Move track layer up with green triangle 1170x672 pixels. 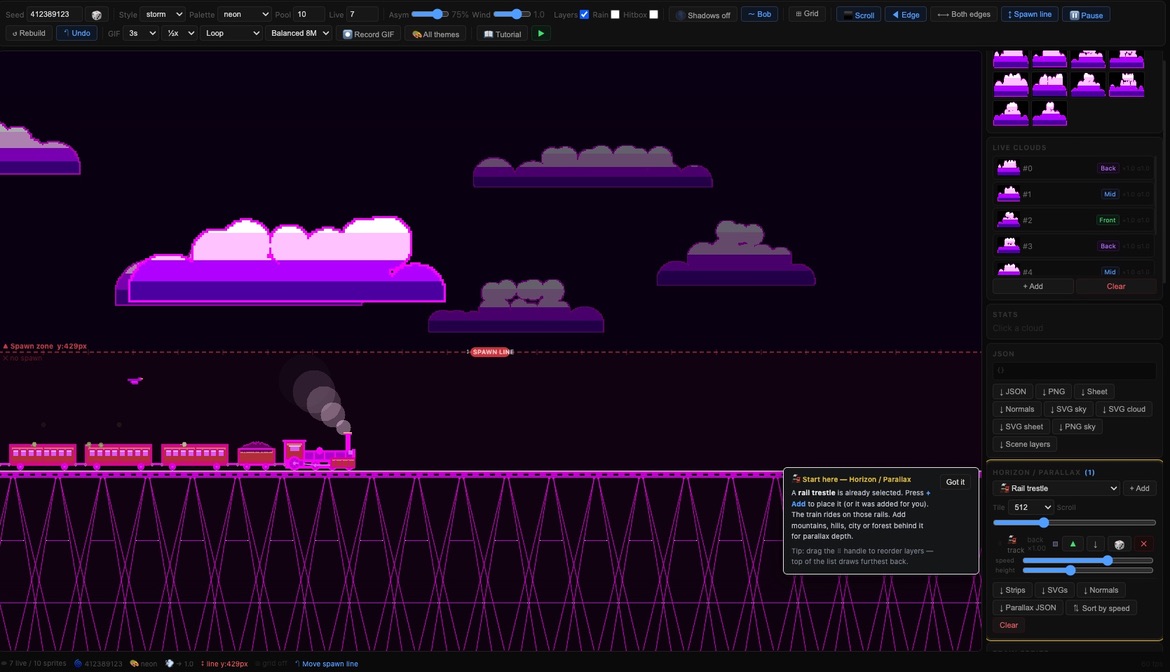[1073, 544]
